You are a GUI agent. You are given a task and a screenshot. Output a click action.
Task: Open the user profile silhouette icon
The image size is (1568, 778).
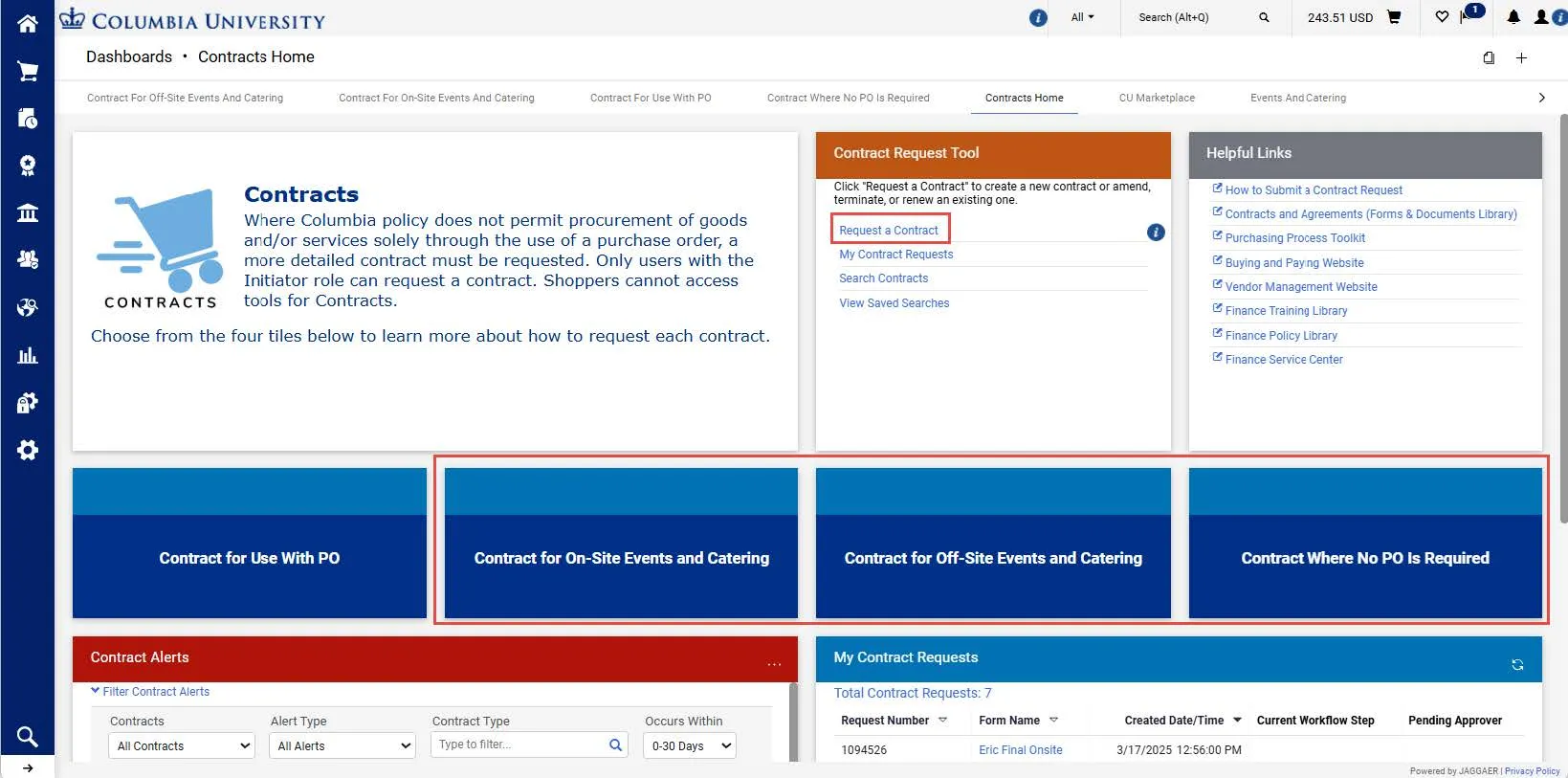(x=1540, y=16)
